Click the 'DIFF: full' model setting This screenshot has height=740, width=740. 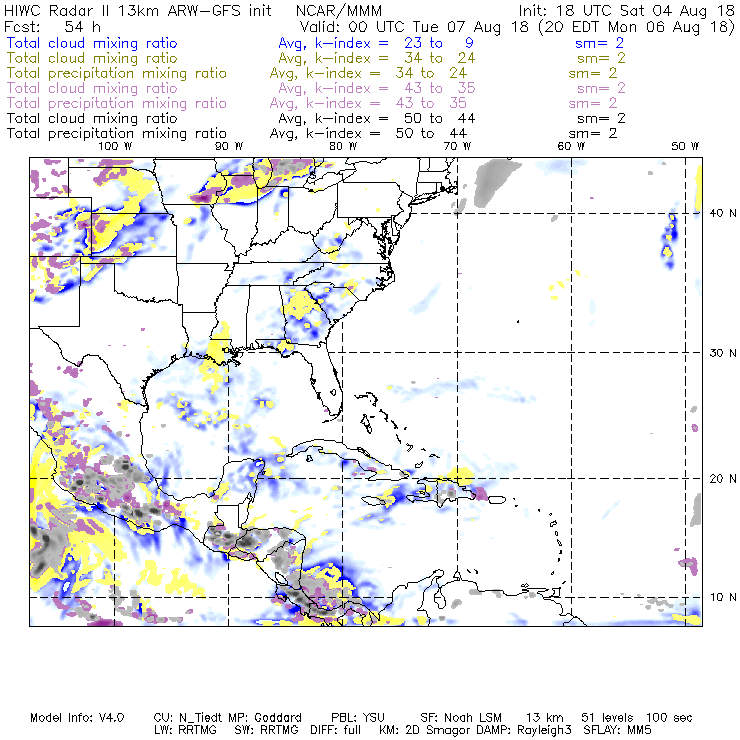click(x=335, y=730)
